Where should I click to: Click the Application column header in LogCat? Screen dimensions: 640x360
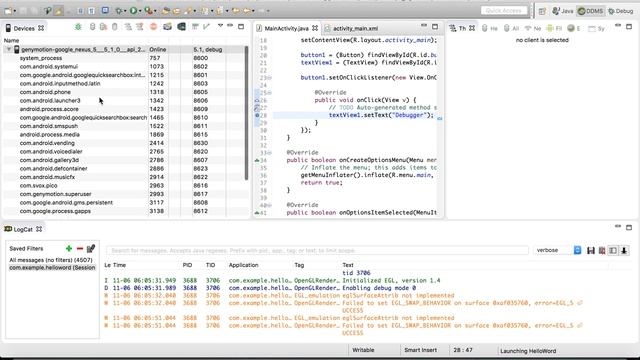(243, 265)
